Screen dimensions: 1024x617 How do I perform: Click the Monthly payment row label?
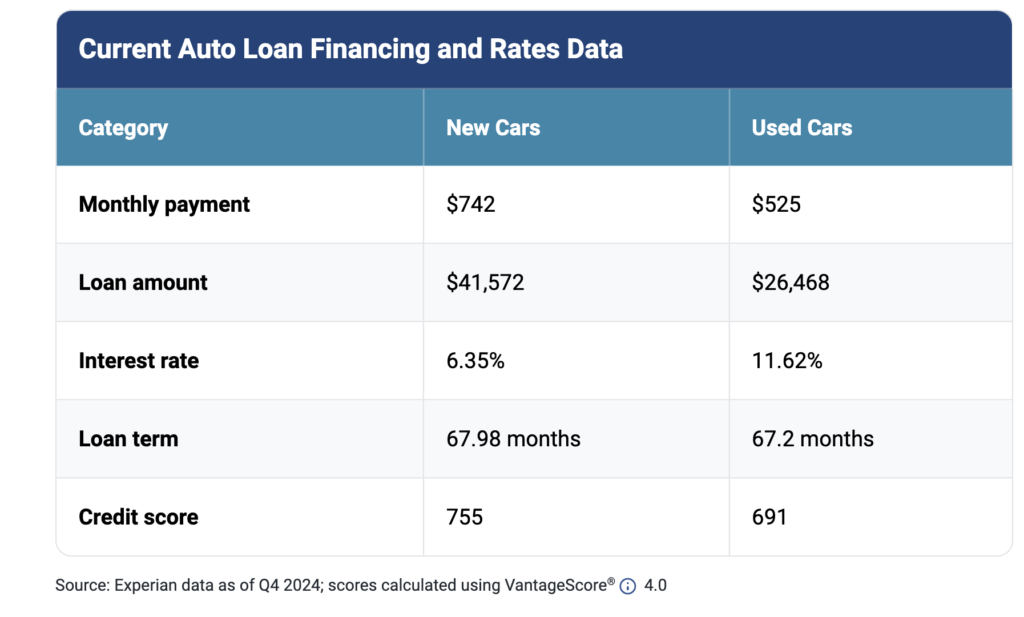tap(164, 204)
